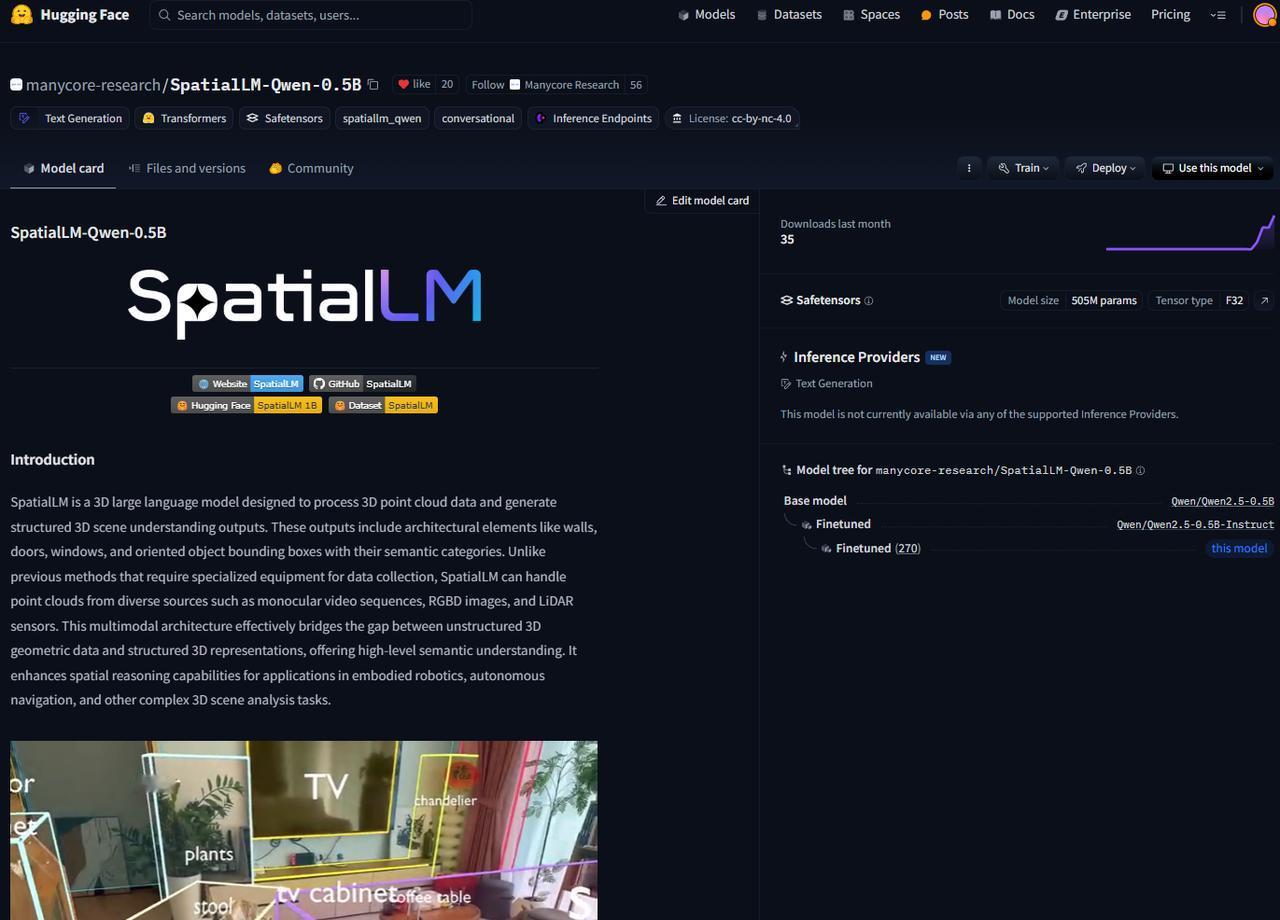Expand the Use this model dropdown
The height and width of the screenshot is (920, 1280).
pos(1212,168)
